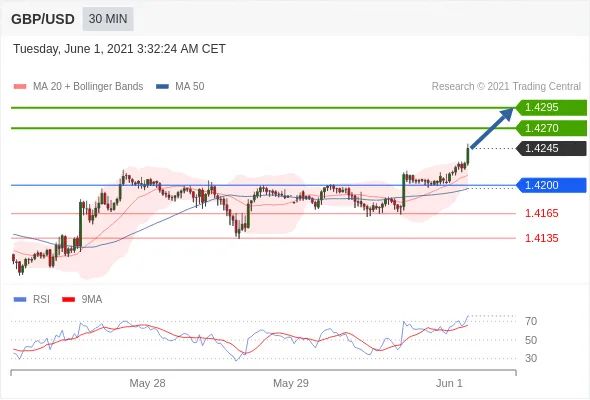Click the RSI 30 level label
This screenshot has height=400, width=590.
click(531, 358)
